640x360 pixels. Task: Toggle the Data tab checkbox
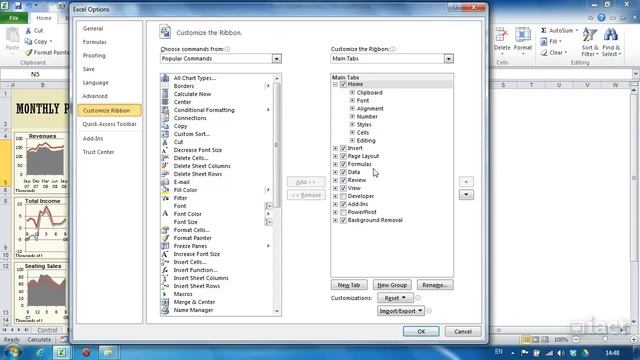point(343,172)
